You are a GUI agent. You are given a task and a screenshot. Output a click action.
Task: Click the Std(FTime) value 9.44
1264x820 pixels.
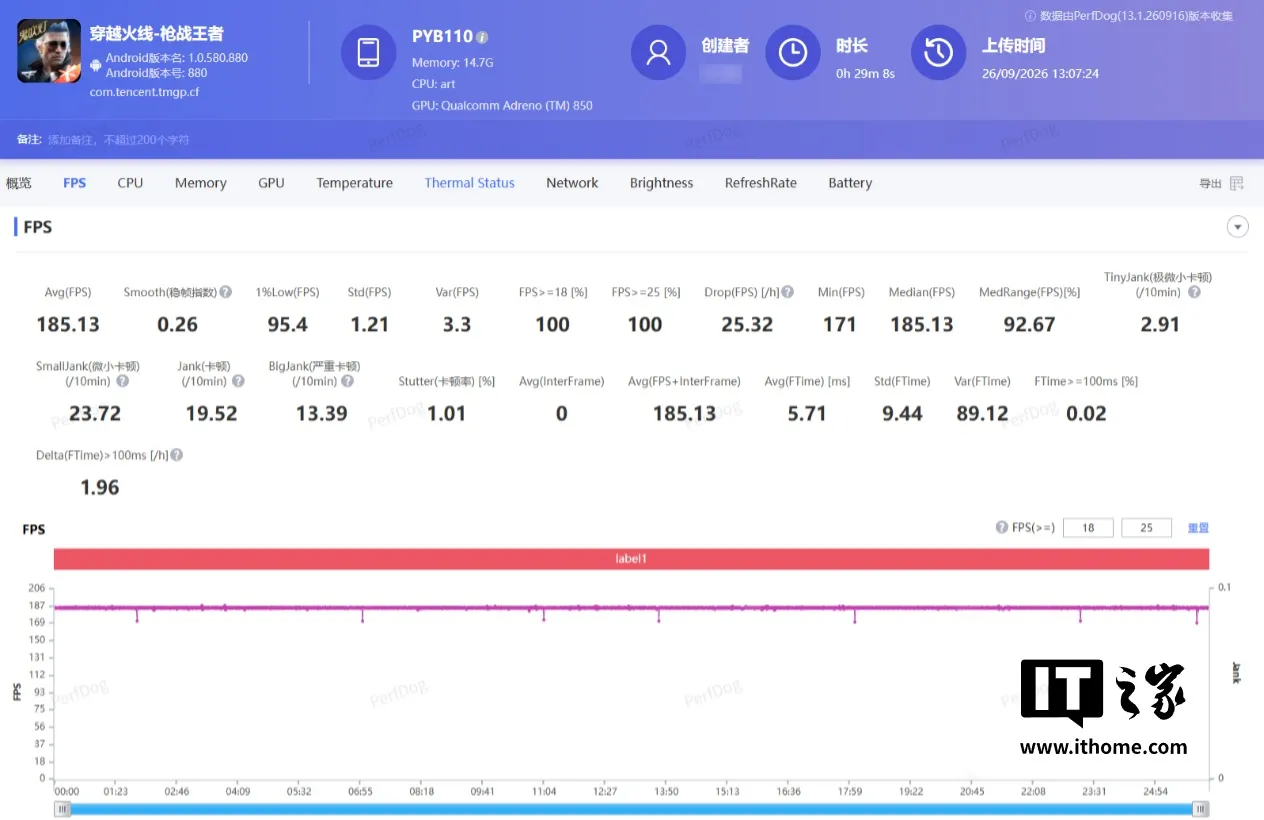(902, 413)
